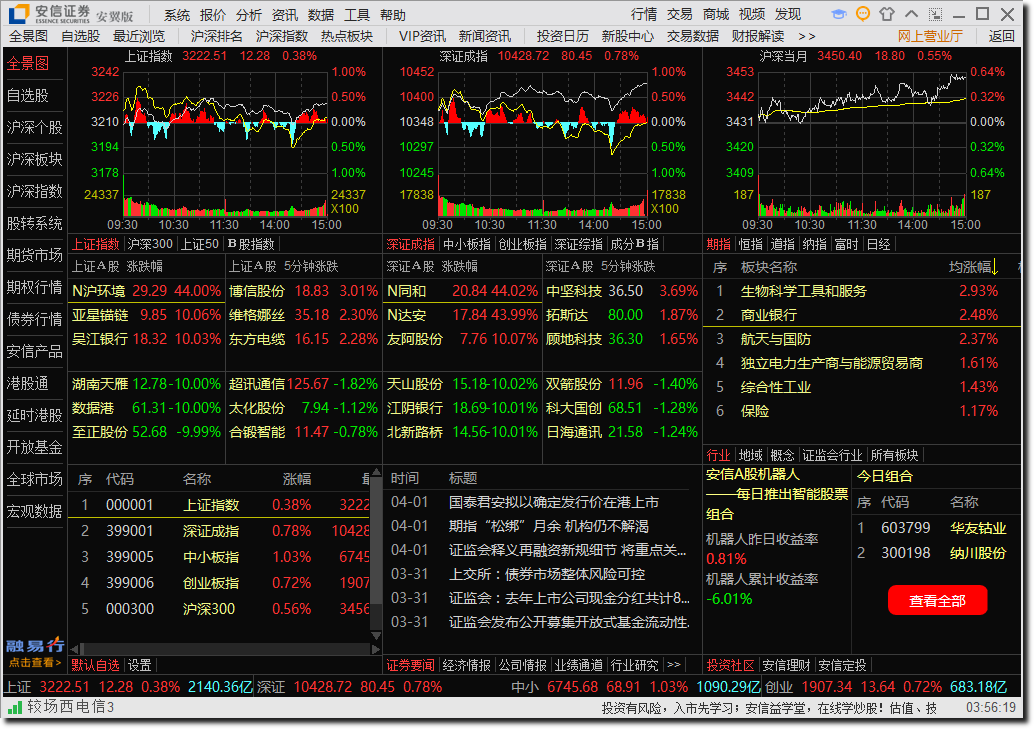The image size is (1035, 729).
Task: Open 新股中心 in the toolbar
Action: [628, 36]
